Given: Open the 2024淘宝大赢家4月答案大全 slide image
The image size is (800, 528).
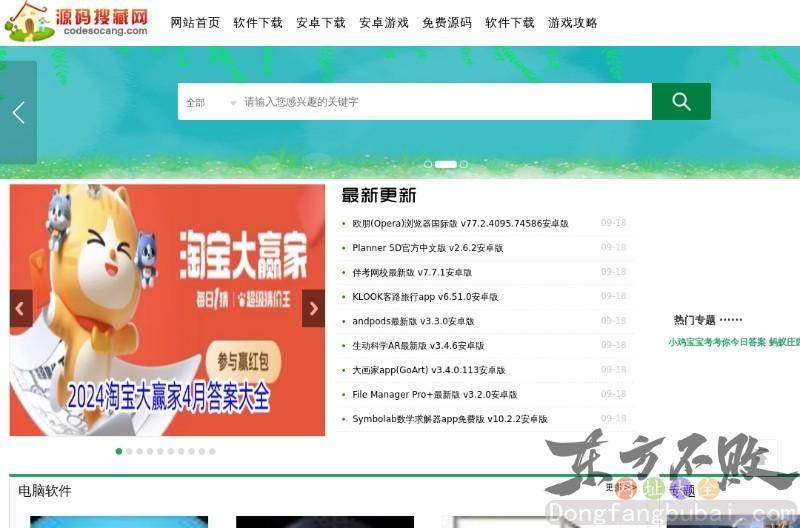Looking at the screenshot, I should (167, 310).
